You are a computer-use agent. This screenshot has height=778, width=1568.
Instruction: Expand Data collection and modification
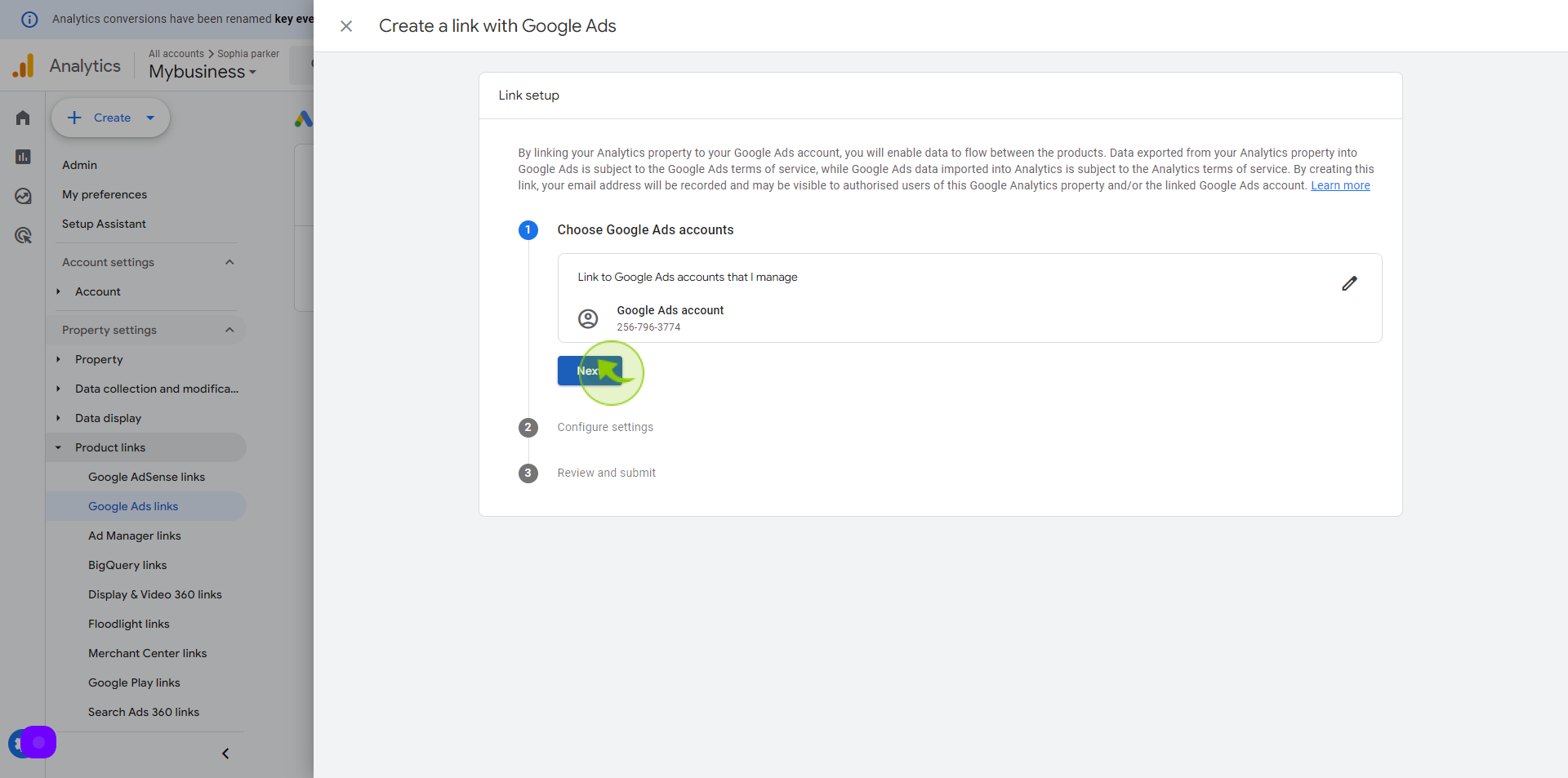58,389
